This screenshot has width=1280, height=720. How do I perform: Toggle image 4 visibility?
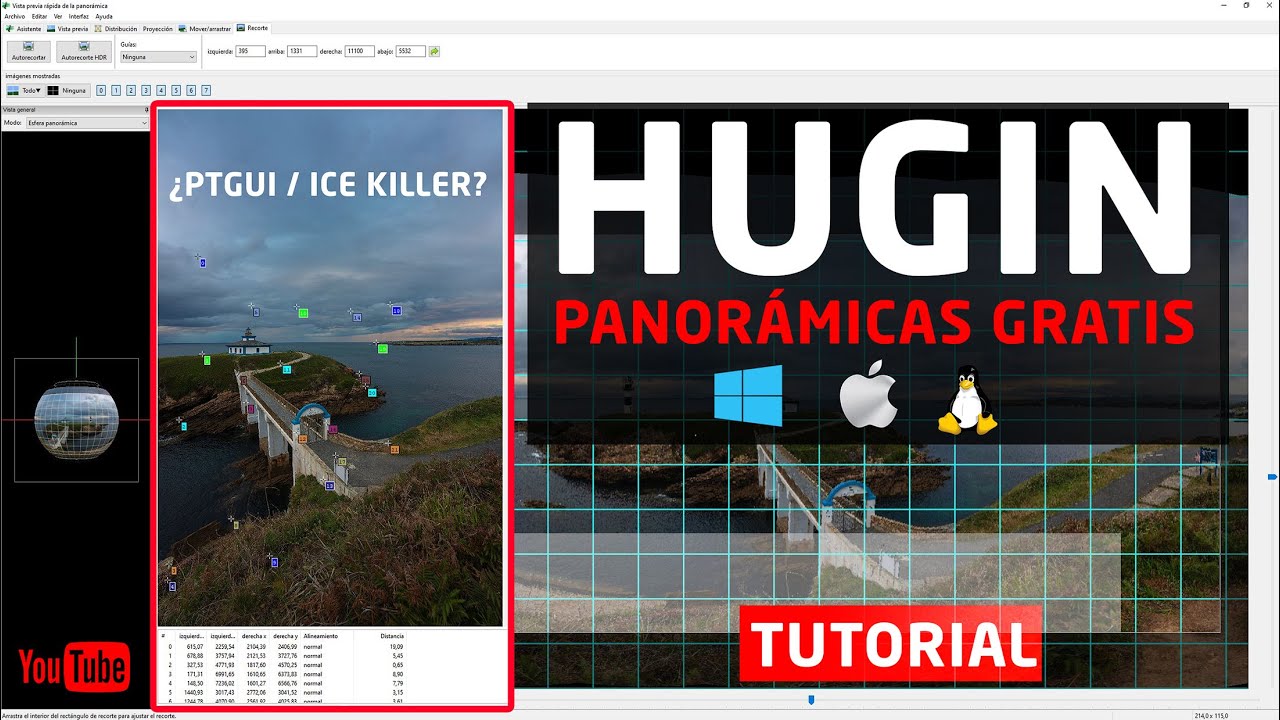click(x=161, y=90)
